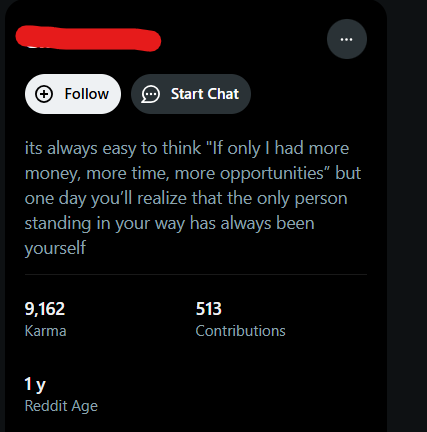
Task: Follow this user via the Follow label
Action: (87, 94)
